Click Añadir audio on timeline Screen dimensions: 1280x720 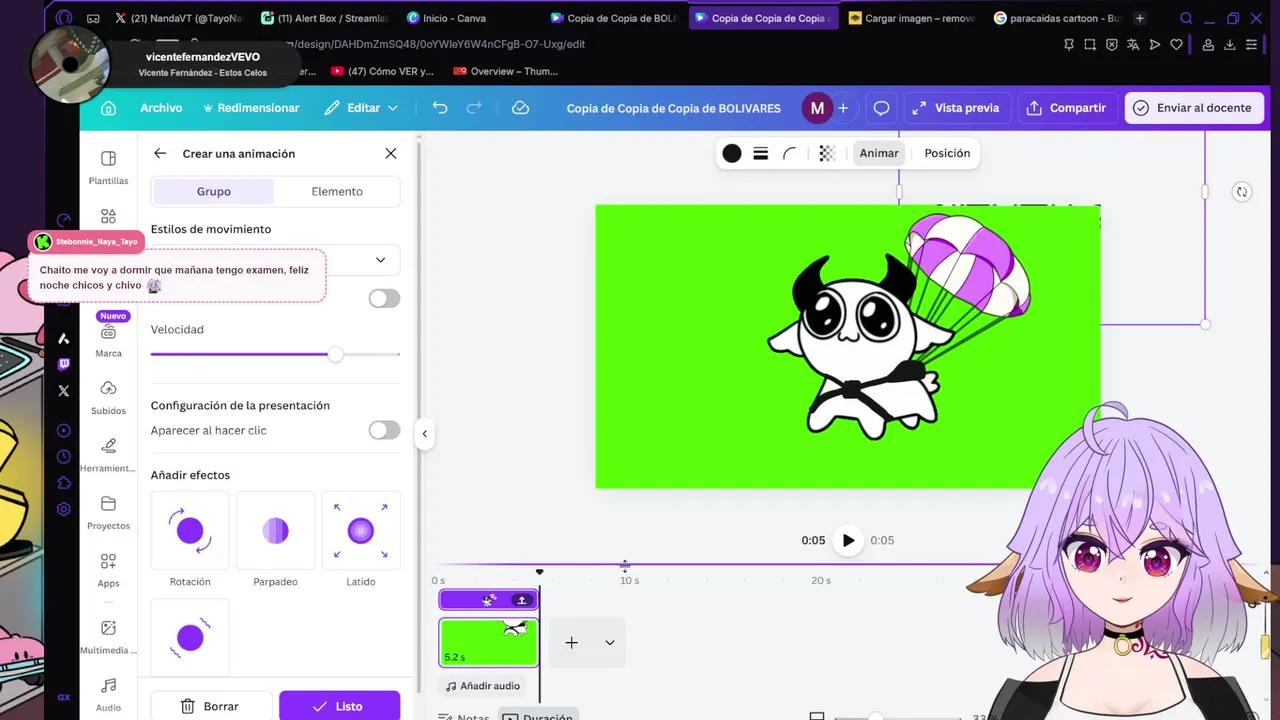coord(484,686)
